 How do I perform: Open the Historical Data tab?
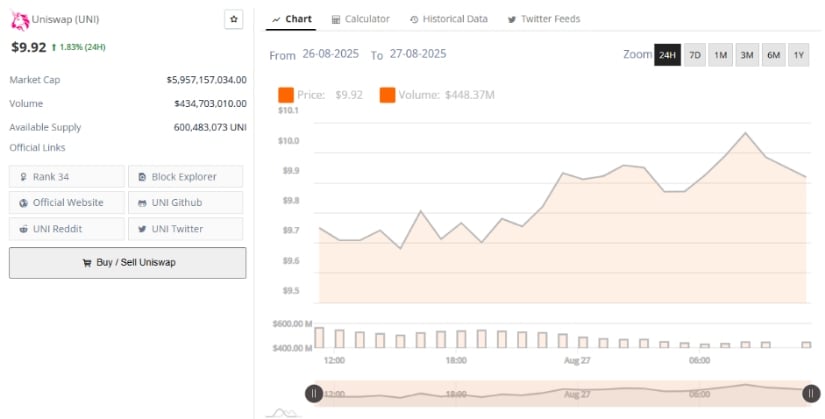[448, 19]
